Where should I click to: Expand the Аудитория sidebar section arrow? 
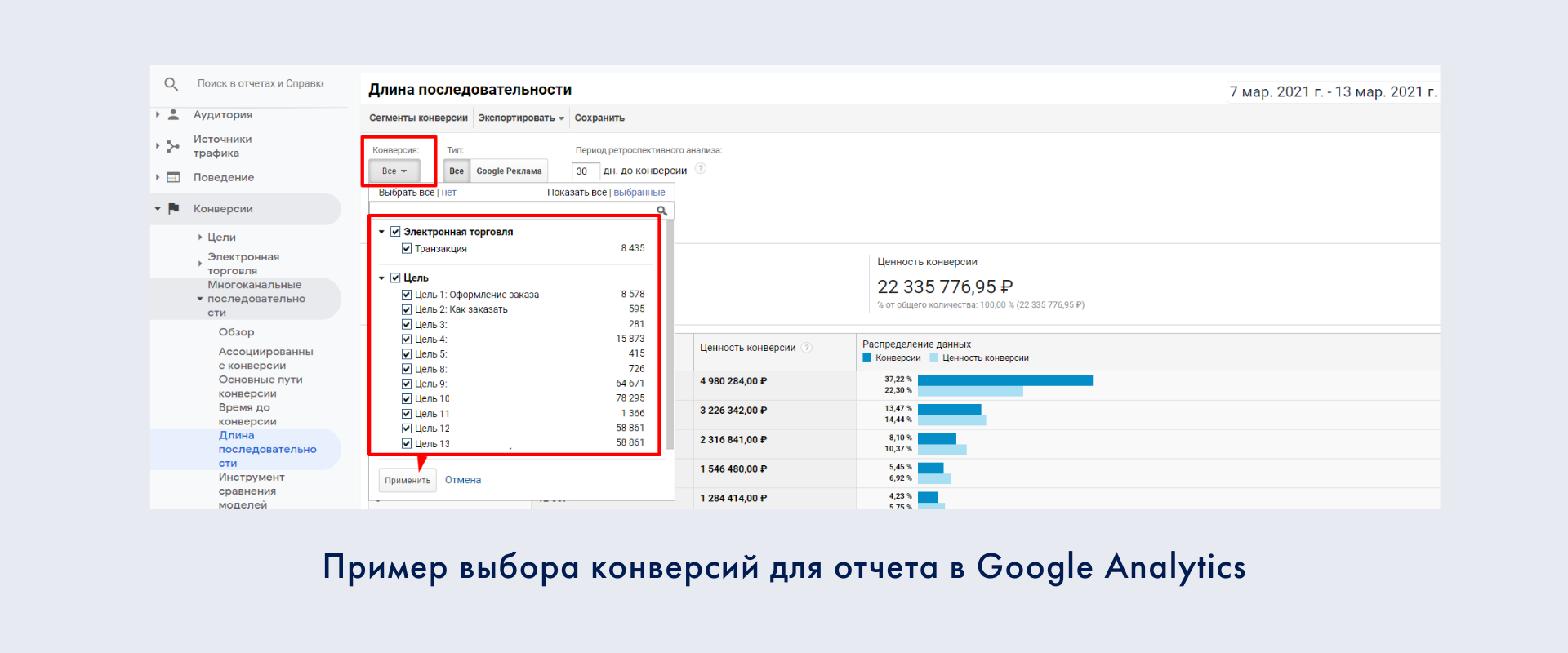pyautogui.click(x=158, y=115)
